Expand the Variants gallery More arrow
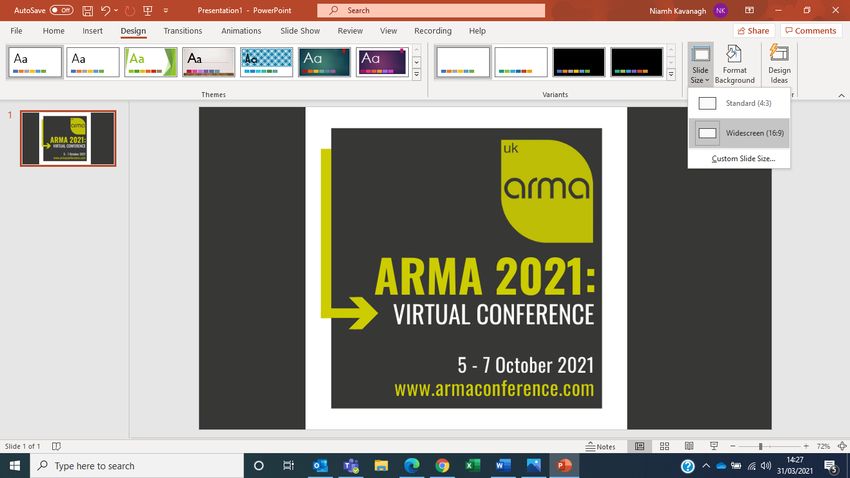This screenshot has height=478, width=850. 671,75
